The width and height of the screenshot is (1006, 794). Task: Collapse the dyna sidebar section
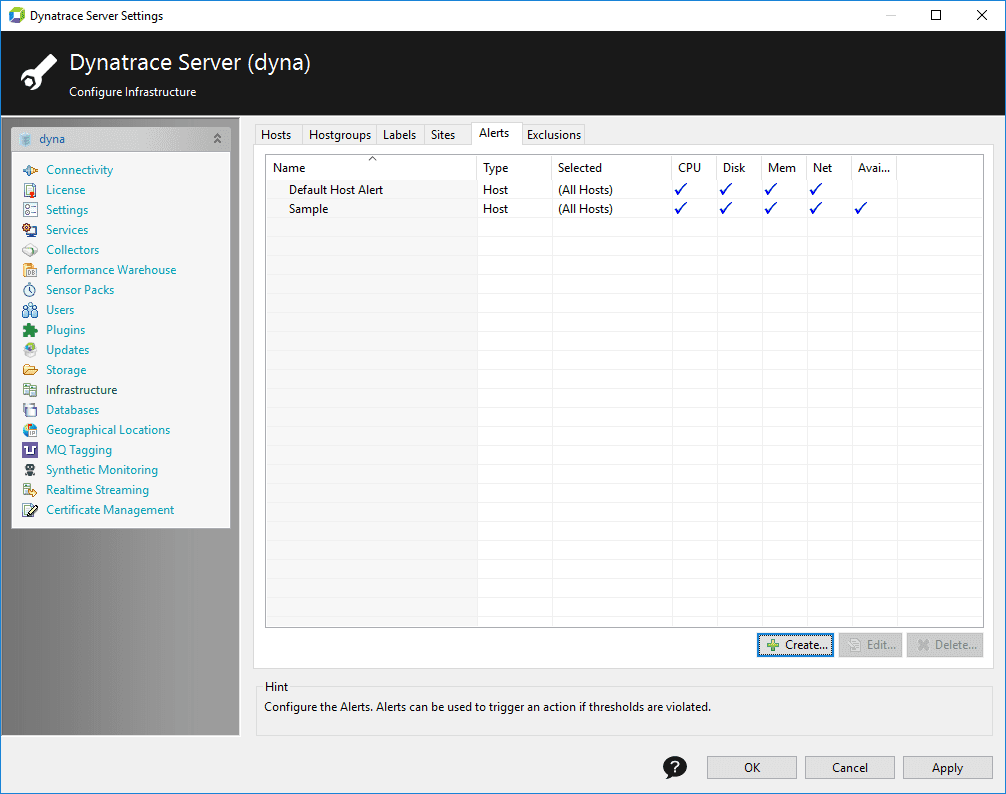[217, 139]
